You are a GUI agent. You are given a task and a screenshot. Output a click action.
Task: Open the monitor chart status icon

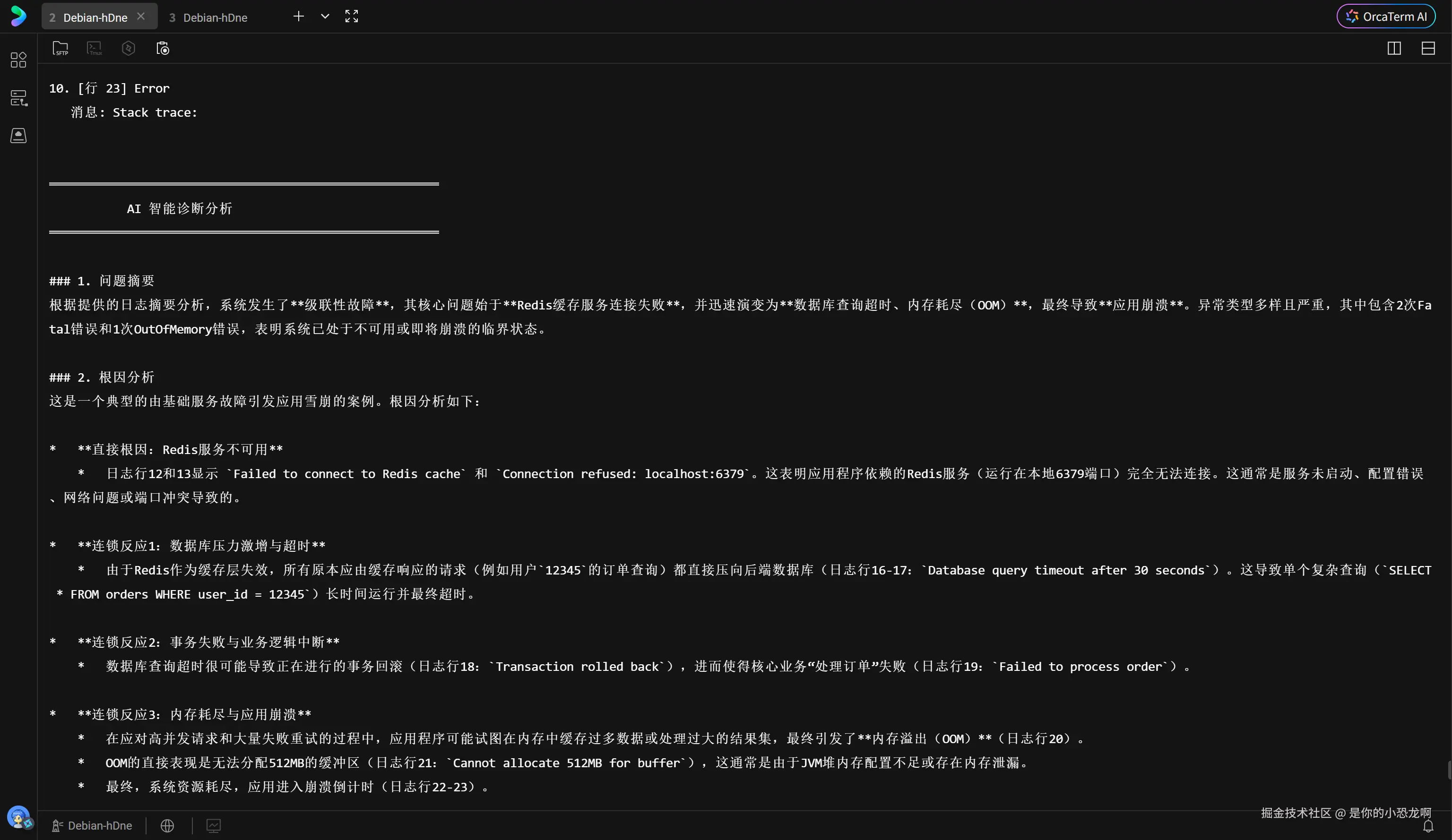213,826
